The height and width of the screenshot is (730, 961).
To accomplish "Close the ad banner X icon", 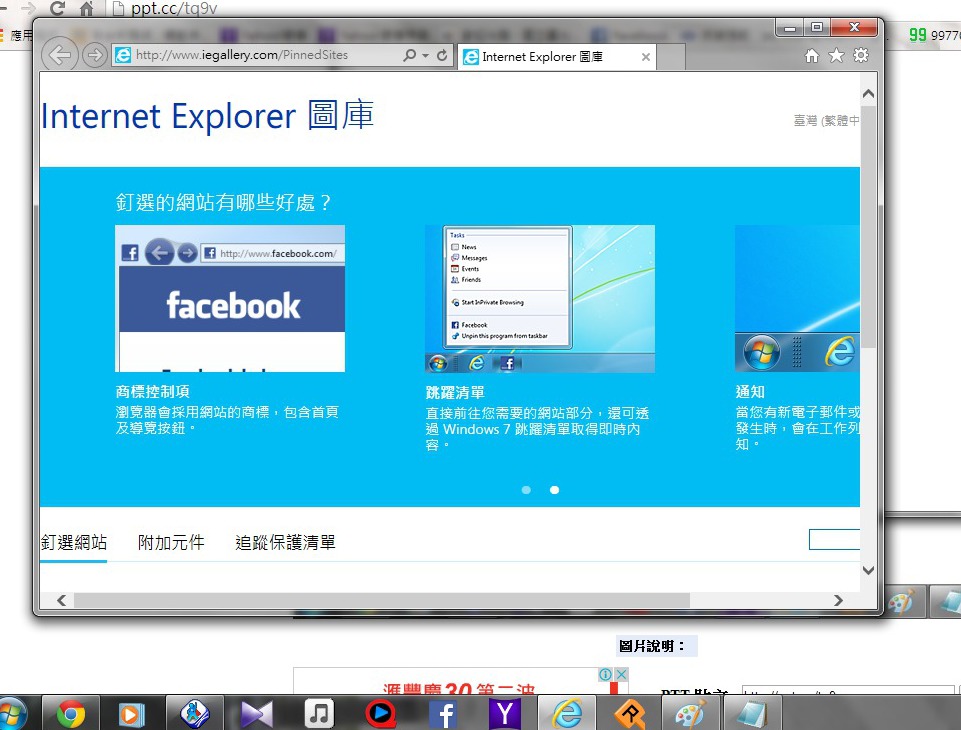I will click(x=621, y=674).
